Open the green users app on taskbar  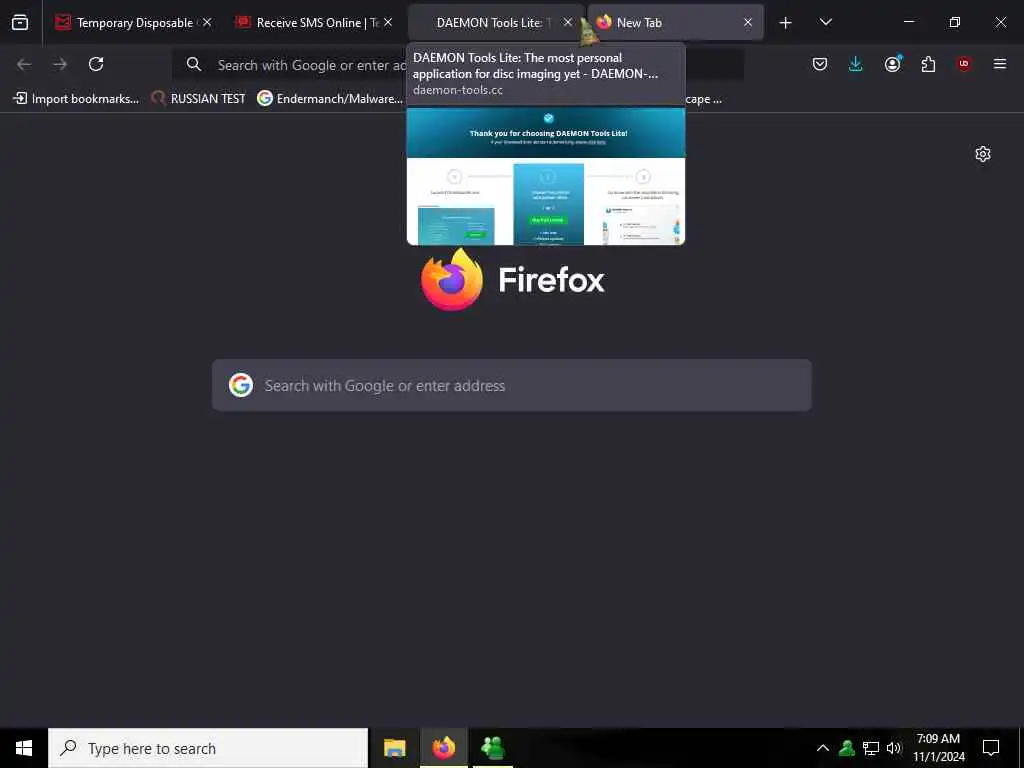[492, 748]
